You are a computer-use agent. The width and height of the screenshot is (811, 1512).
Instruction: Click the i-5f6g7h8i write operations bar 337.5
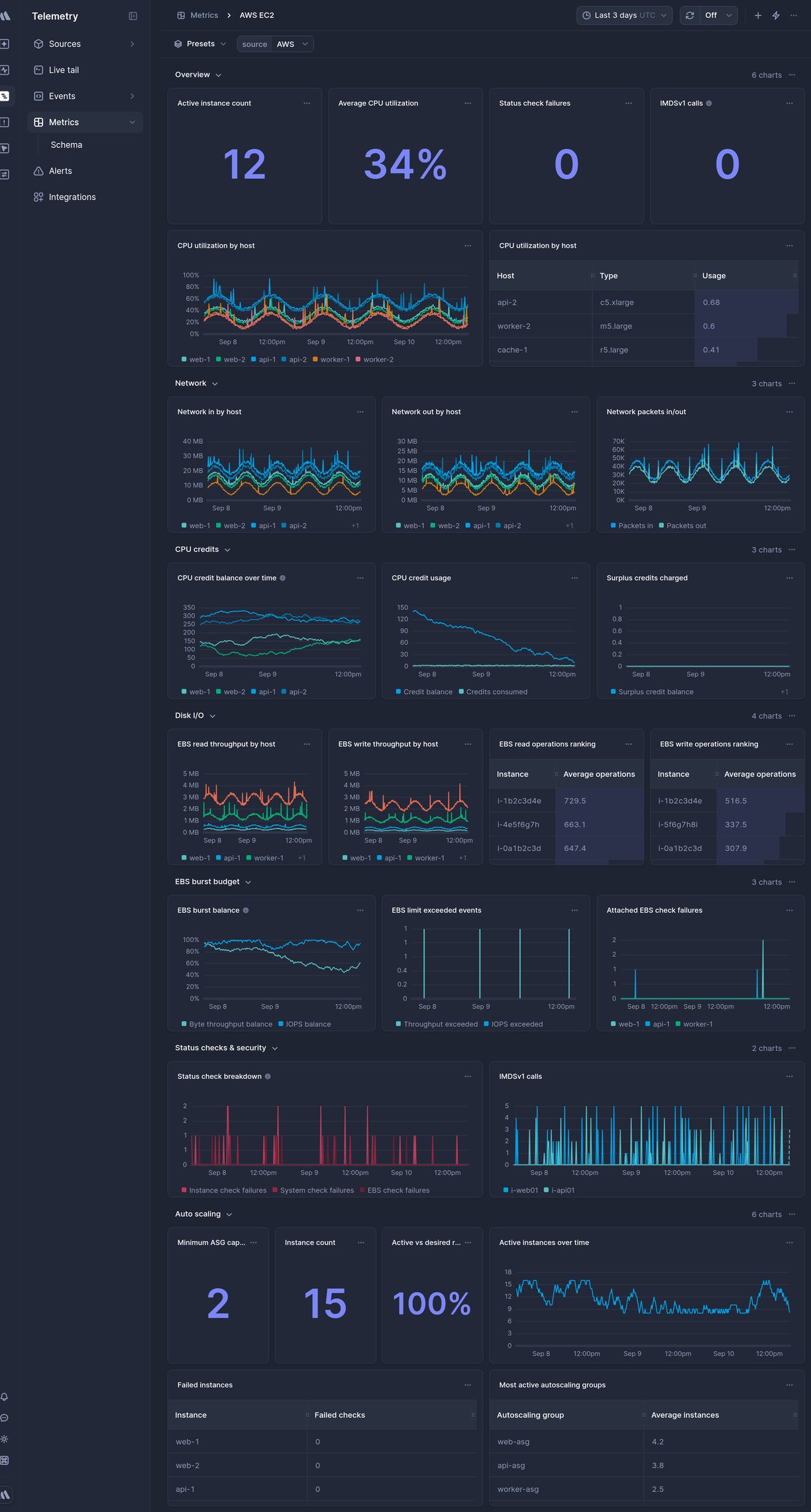click(x=751, y=825)
